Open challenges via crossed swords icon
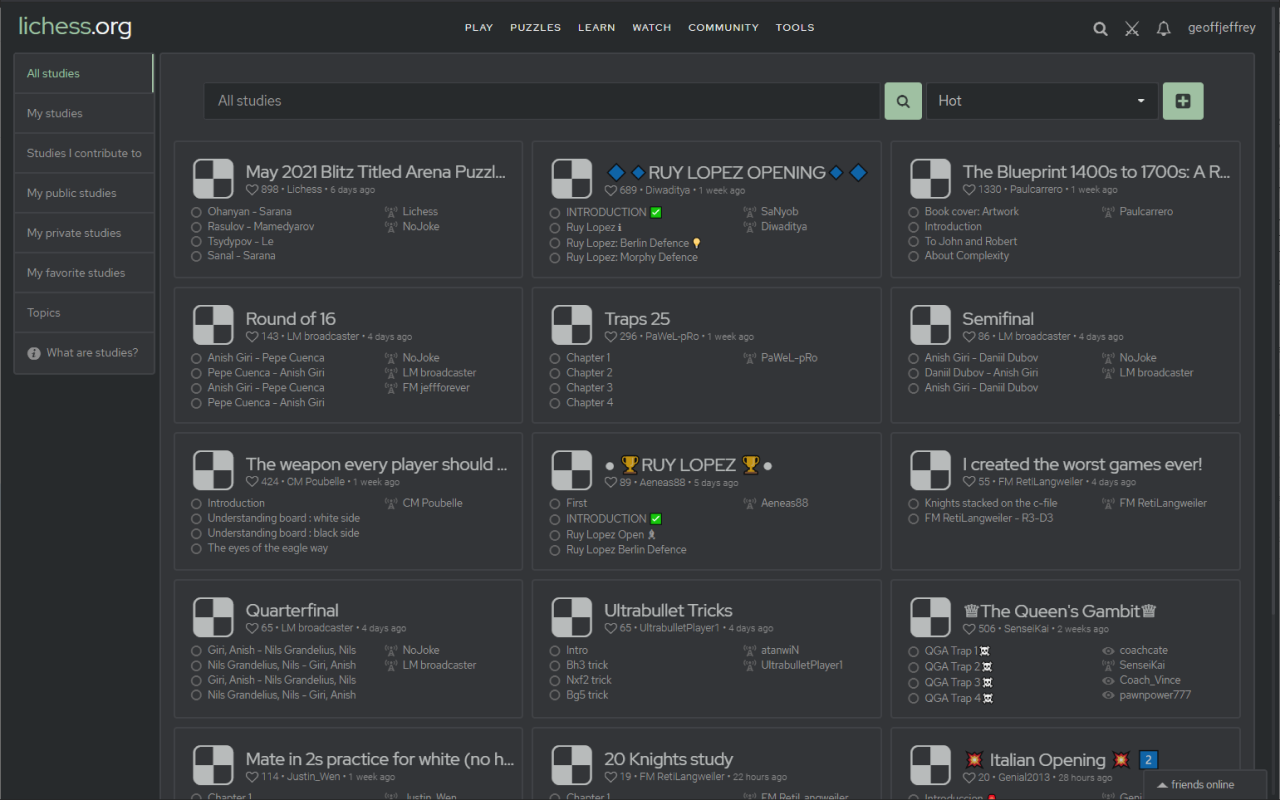 (1132, 29)
